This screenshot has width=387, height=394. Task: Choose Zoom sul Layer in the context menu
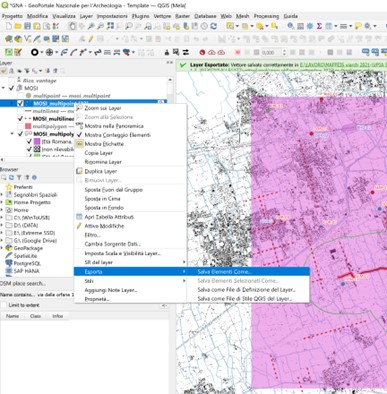130,108
